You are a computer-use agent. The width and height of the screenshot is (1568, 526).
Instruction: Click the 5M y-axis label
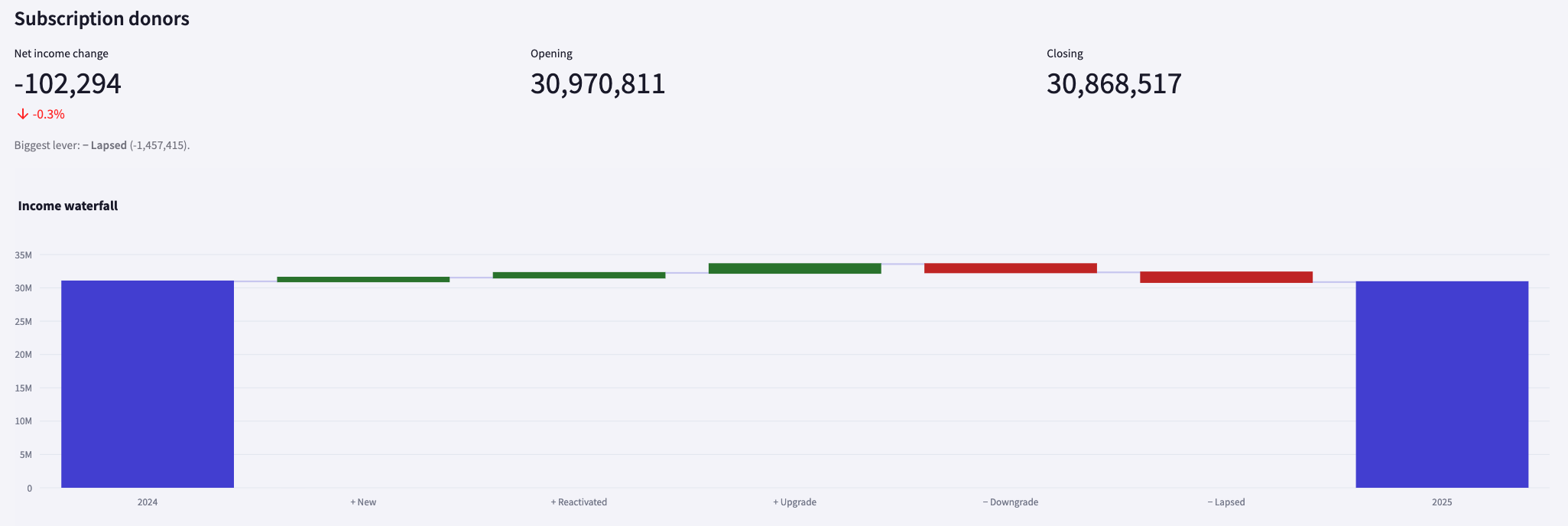26,455
